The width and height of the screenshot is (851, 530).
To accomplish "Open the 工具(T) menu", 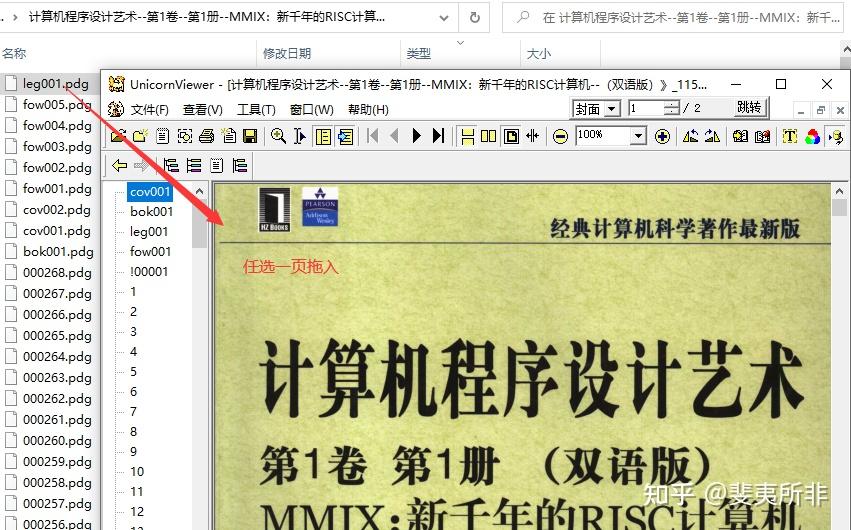I will point(256,110).
